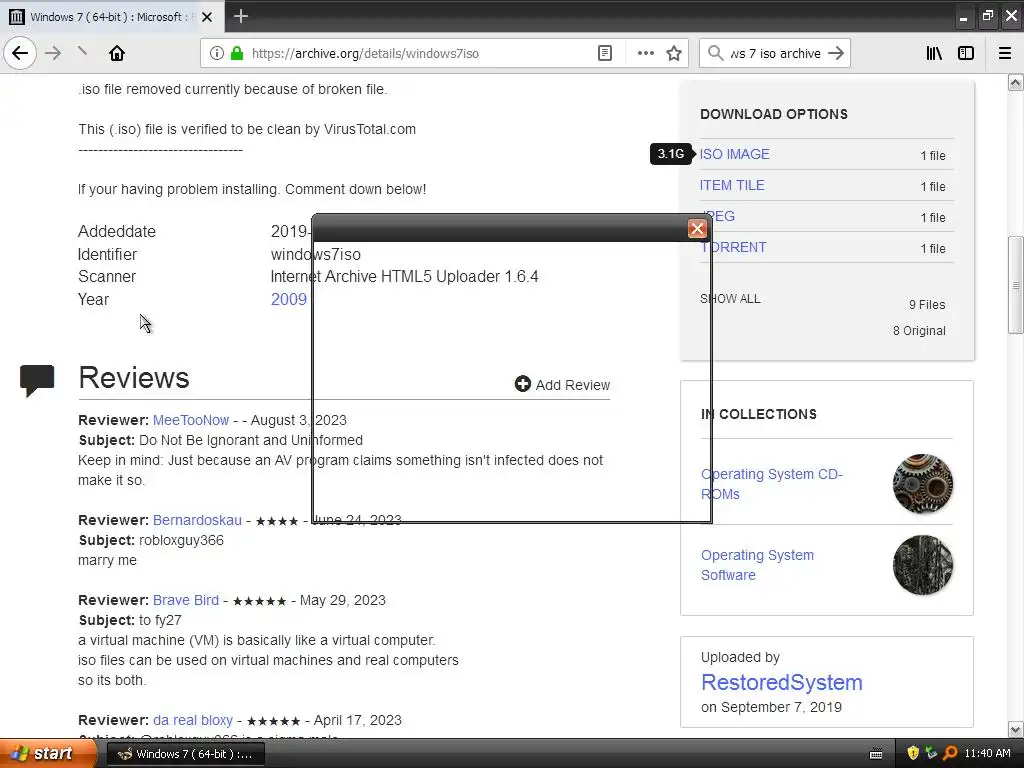Click the security shield tray icon
The image size is (1024, 768).
point(913,753)
